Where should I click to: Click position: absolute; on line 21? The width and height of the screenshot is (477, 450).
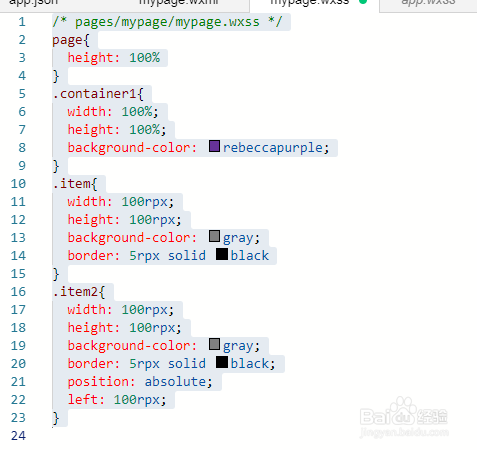click(140, 382)
